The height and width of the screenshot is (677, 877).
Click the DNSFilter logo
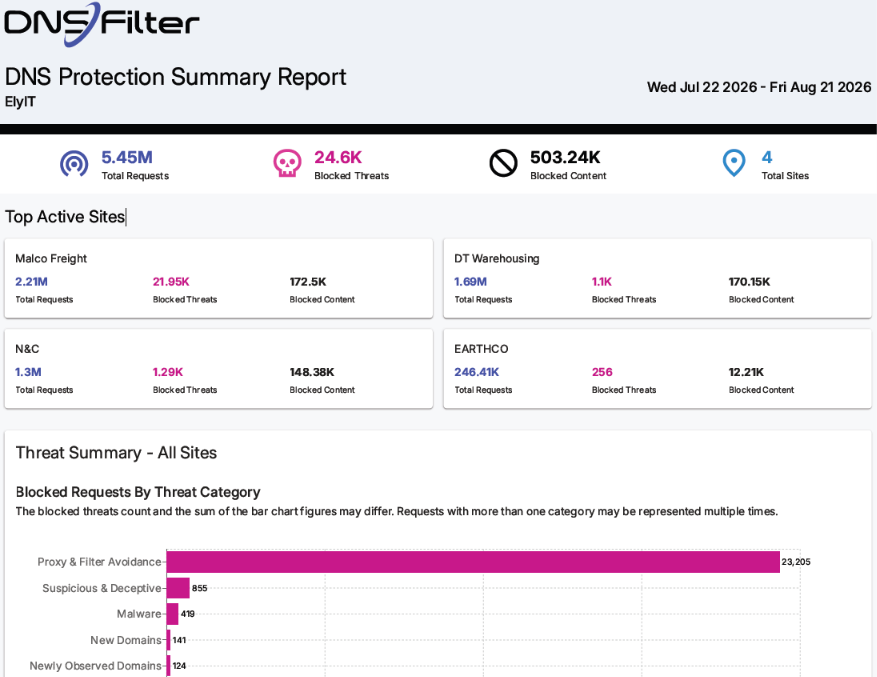pos(102,24)
